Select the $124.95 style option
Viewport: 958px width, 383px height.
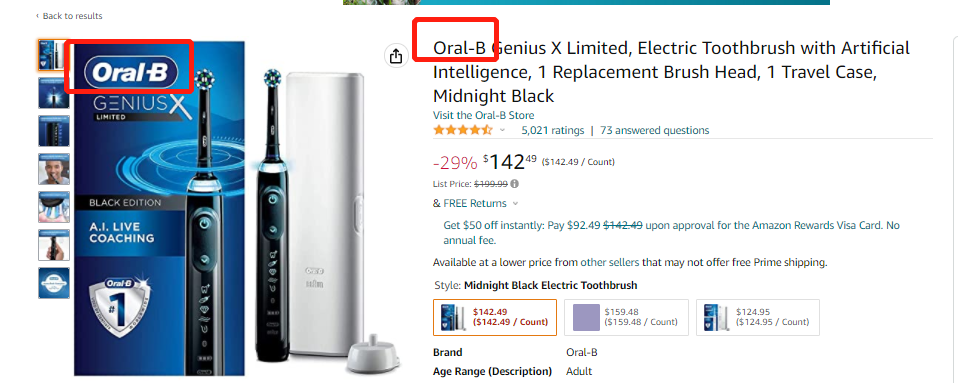point(758,317)
